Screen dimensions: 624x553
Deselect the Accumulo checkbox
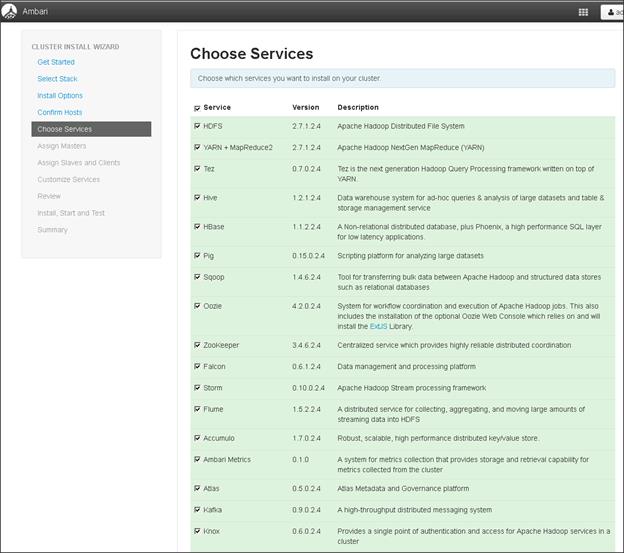point(197,438)
